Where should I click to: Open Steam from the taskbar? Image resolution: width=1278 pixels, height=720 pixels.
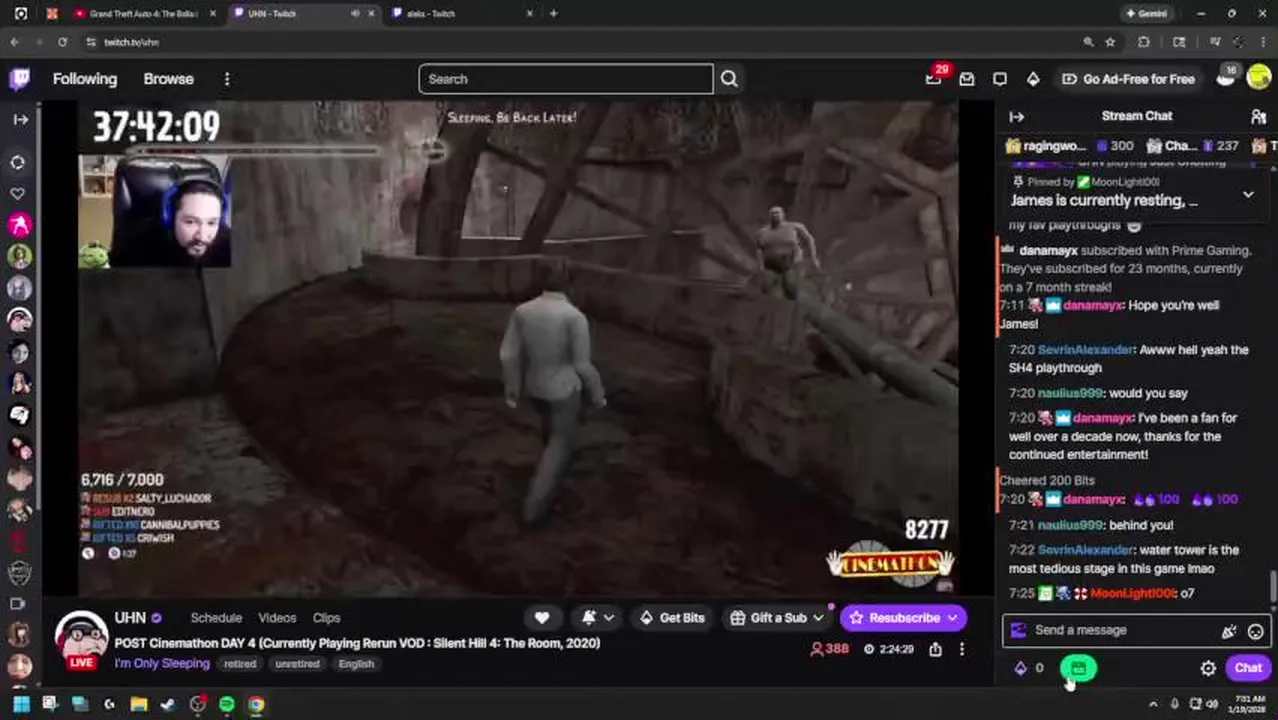tap(169, 704)
